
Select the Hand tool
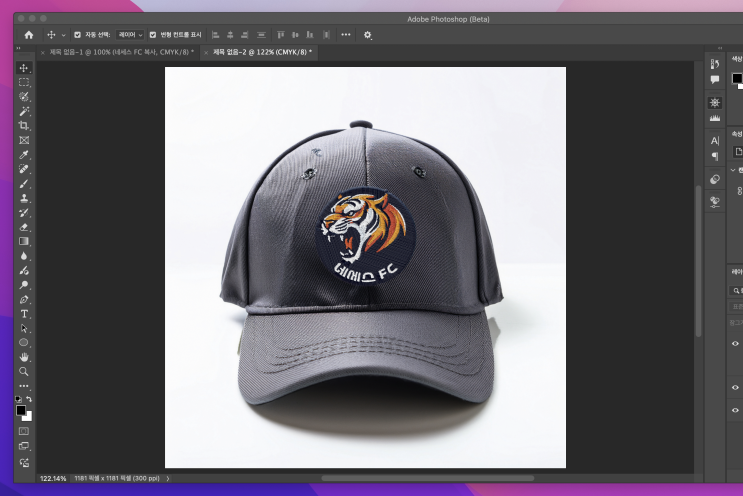[x=24, y=356]
